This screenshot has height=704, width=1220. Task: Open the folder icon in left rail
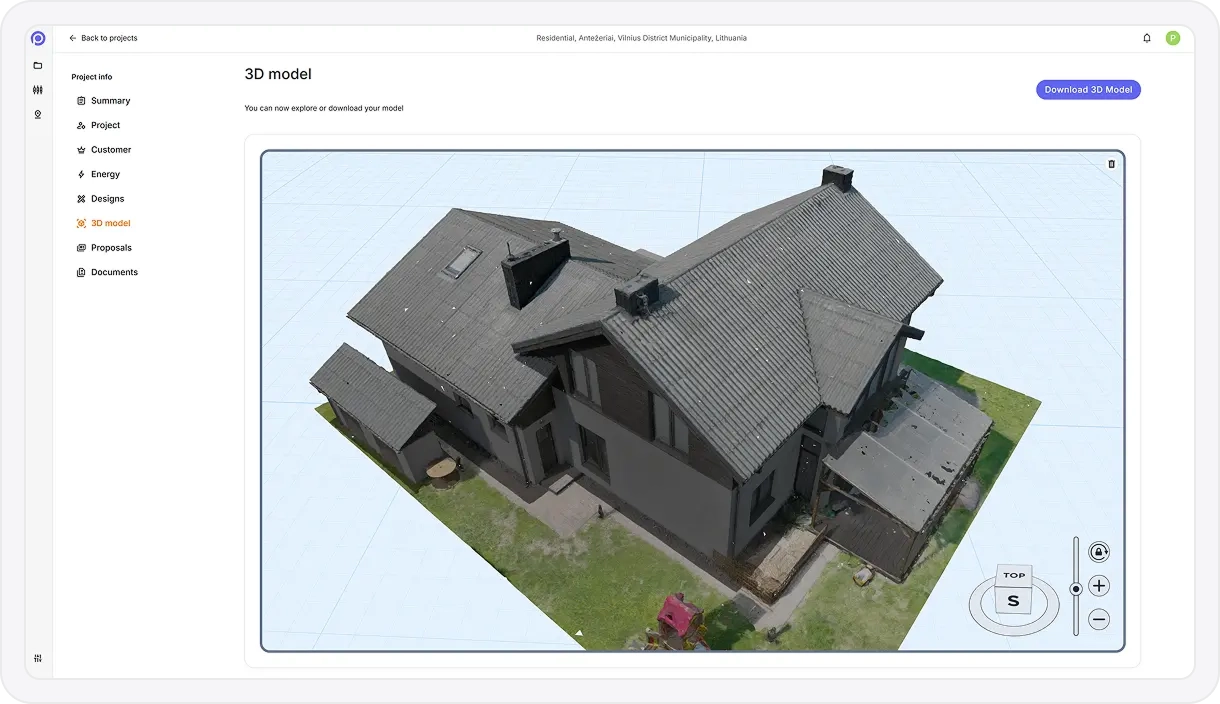click(38, 65)
